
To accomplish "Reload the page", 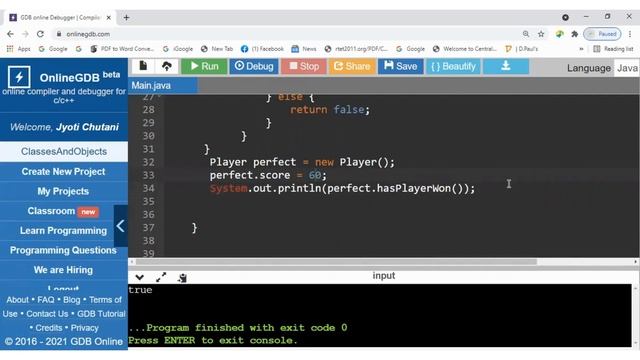I will click(x=40, y=34).
